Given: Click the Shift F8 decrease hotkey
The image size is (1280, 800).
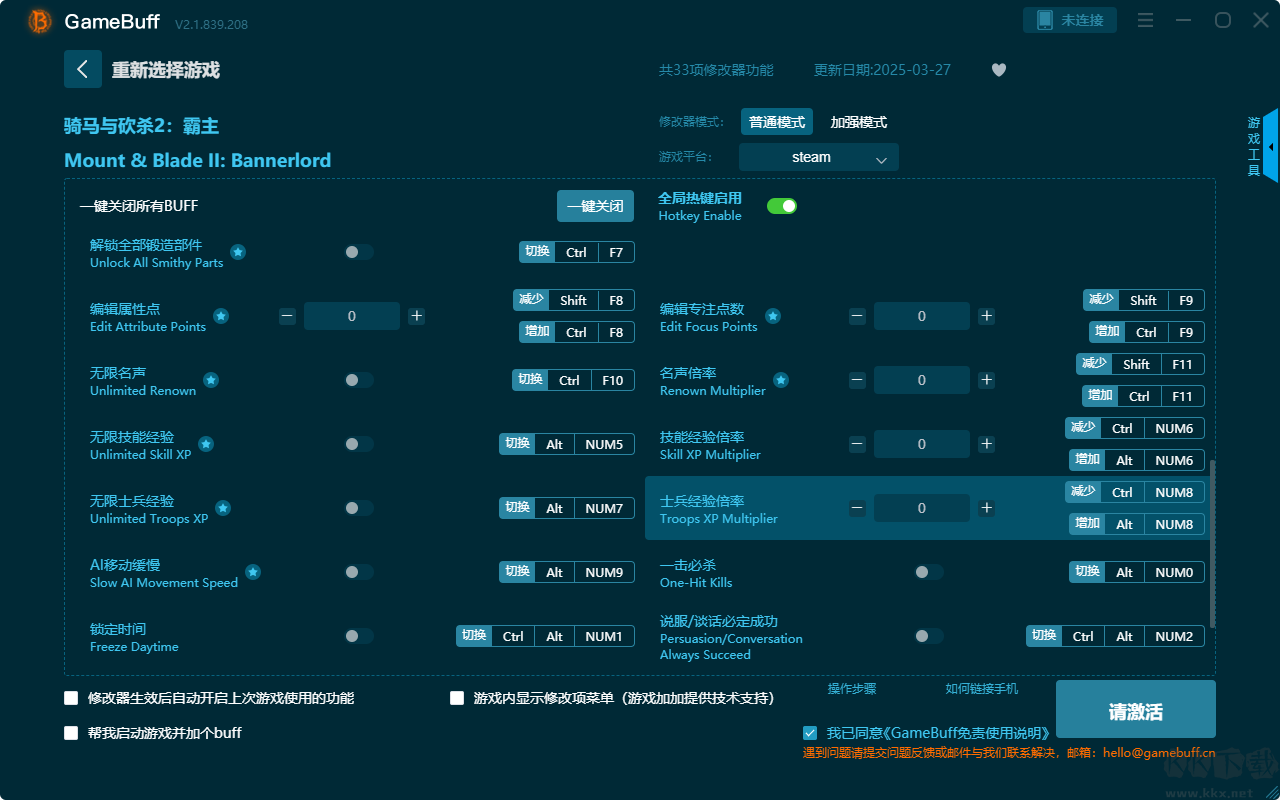Looking at the screenshot, I should (574, 300).
